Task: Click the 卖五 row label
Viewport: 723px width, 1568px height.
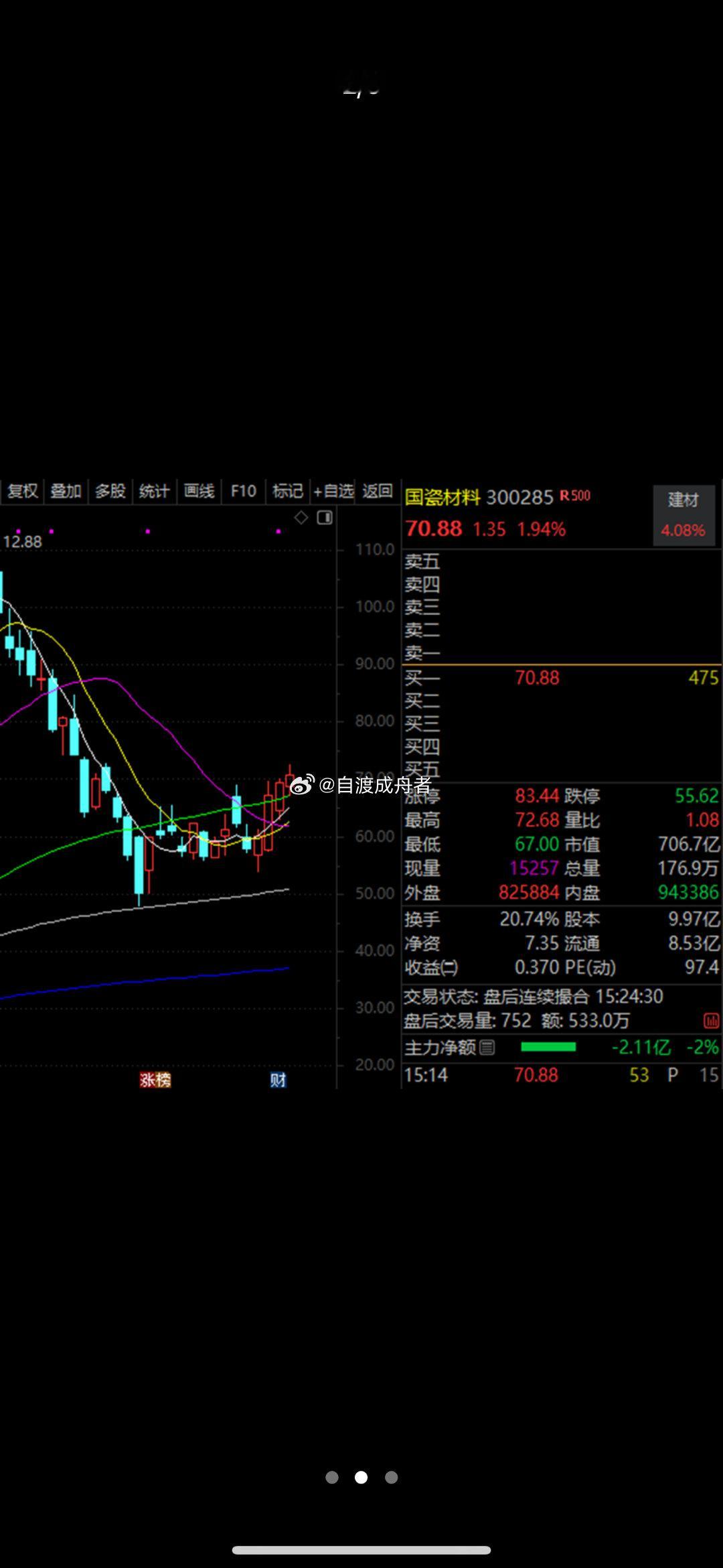Action: click(422, 561)
